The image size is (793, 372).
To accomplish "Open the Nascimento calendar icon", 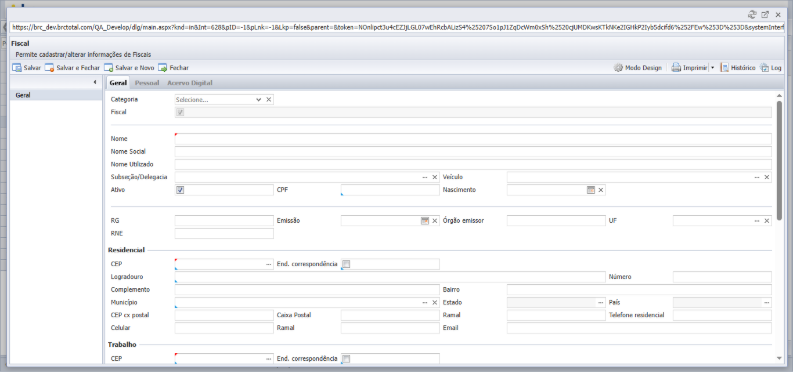I will coord(591,190).
